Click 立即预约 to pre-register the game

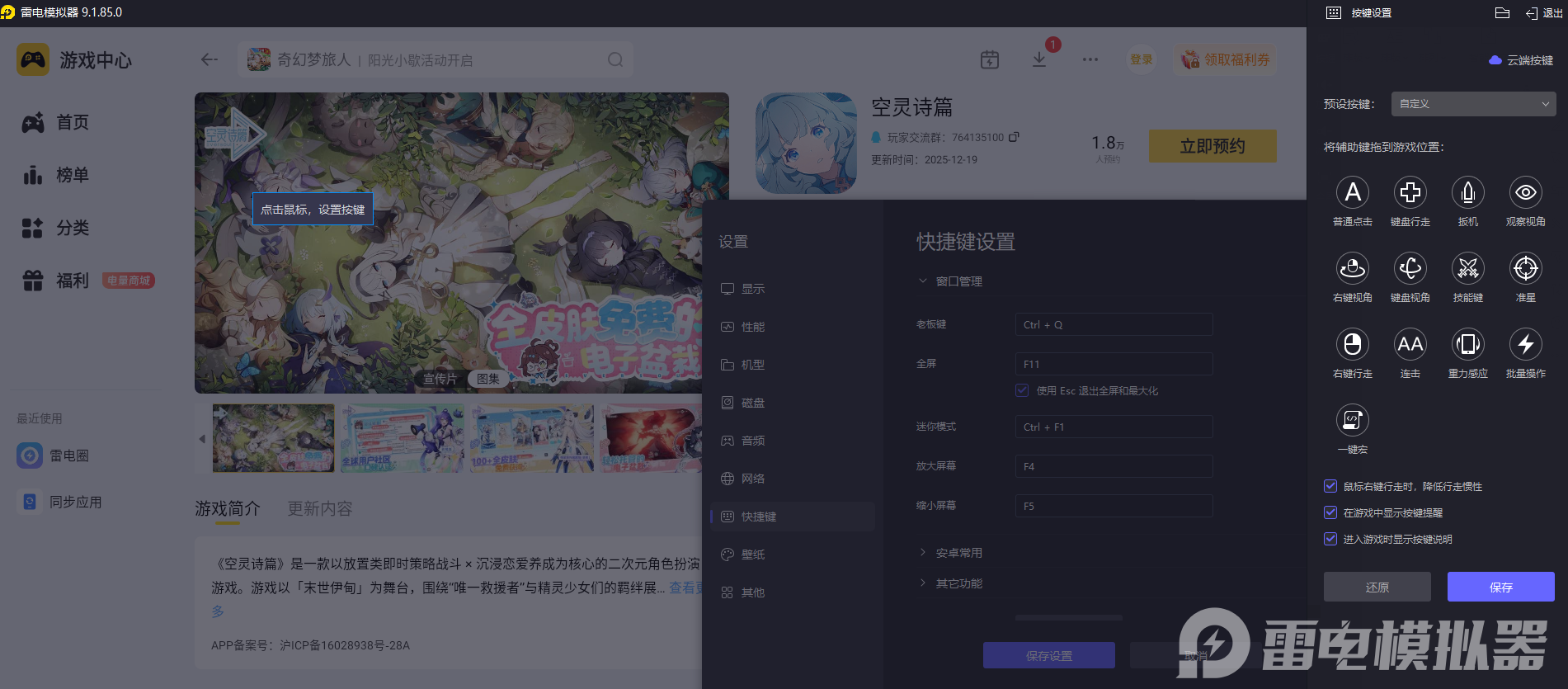1212,146
